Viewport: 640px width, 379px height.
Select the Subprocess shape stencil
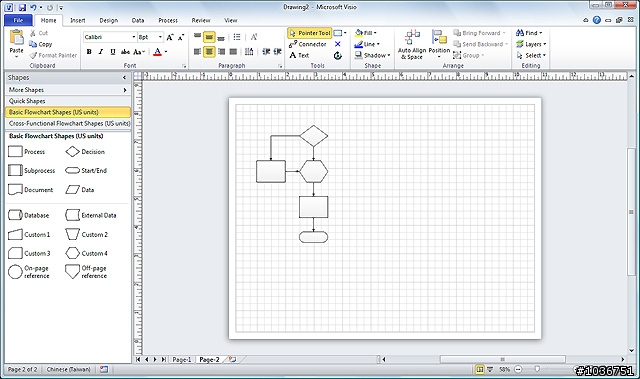click(x=31, y=171)
